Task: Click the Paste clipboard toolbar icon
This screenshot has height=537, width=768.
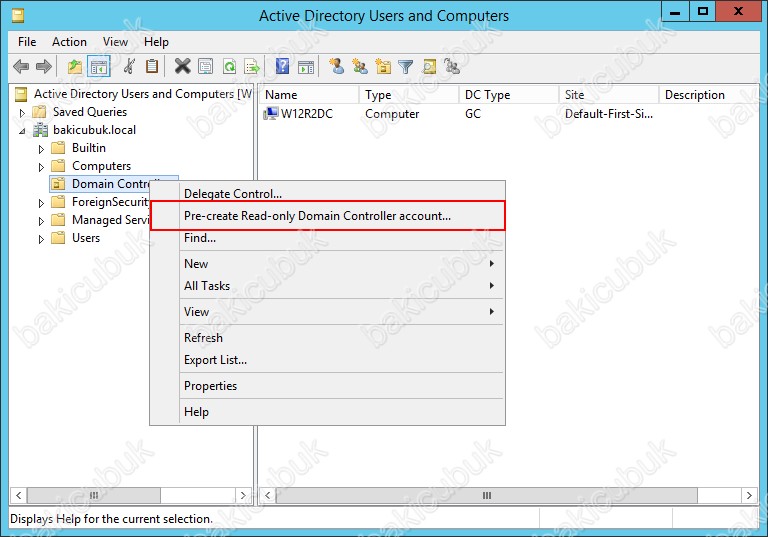Action: [x=152, y=66]
